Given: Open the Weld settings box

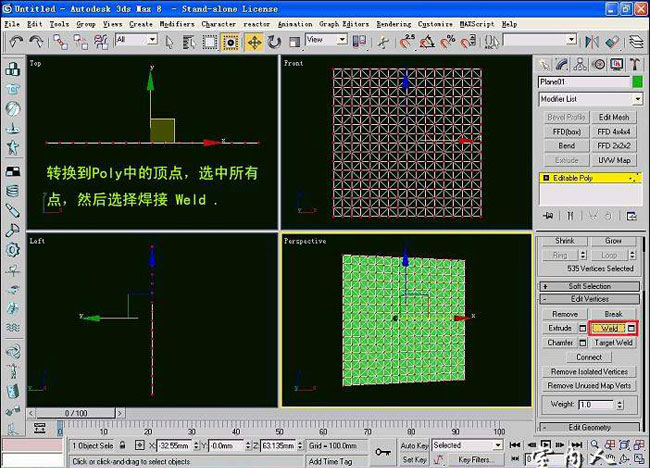Looking at the screenshot, I should [x=631, y=328].
